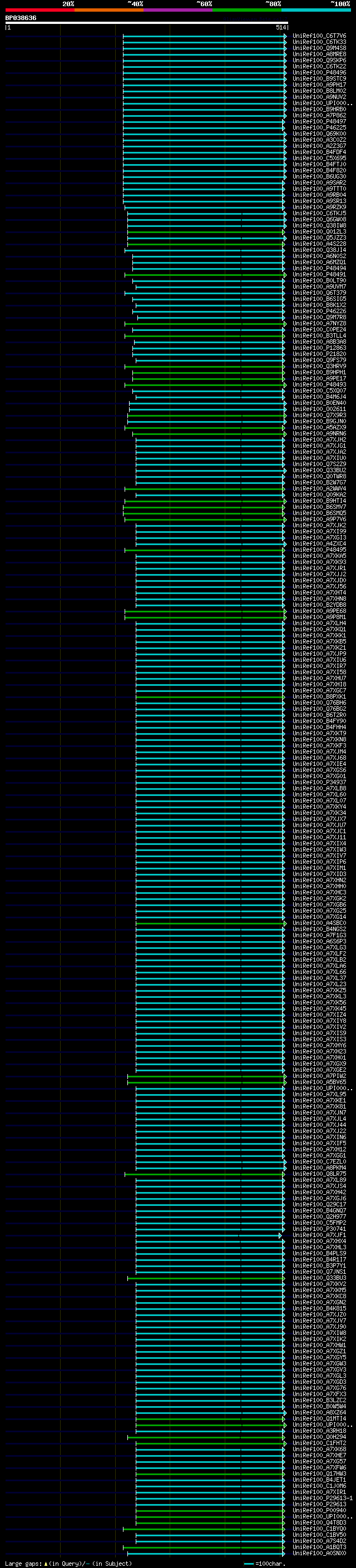Click the 514 query end position label

point(280,28)
